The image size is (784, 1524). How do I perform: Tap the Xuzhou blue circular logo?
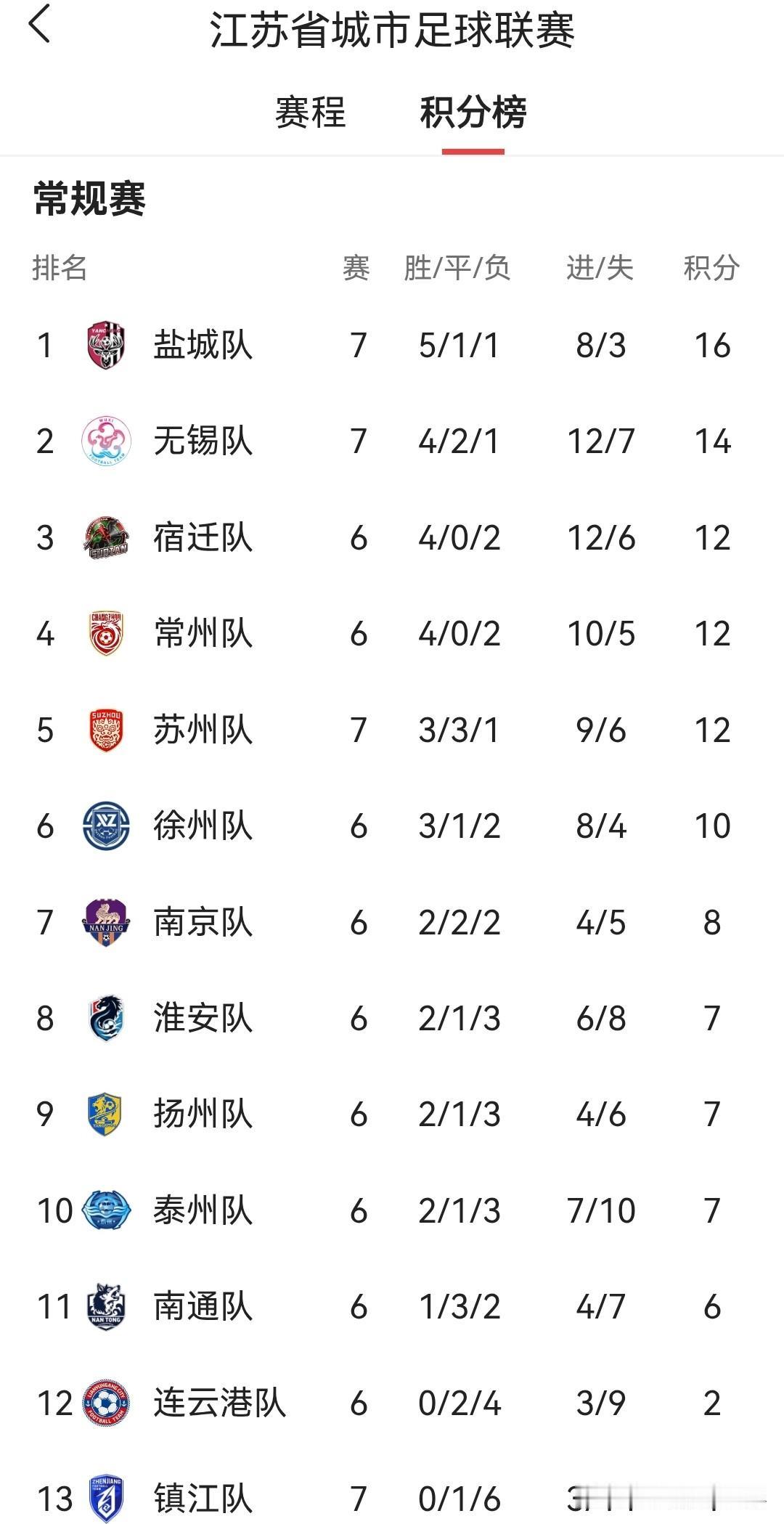click(106, 826)
